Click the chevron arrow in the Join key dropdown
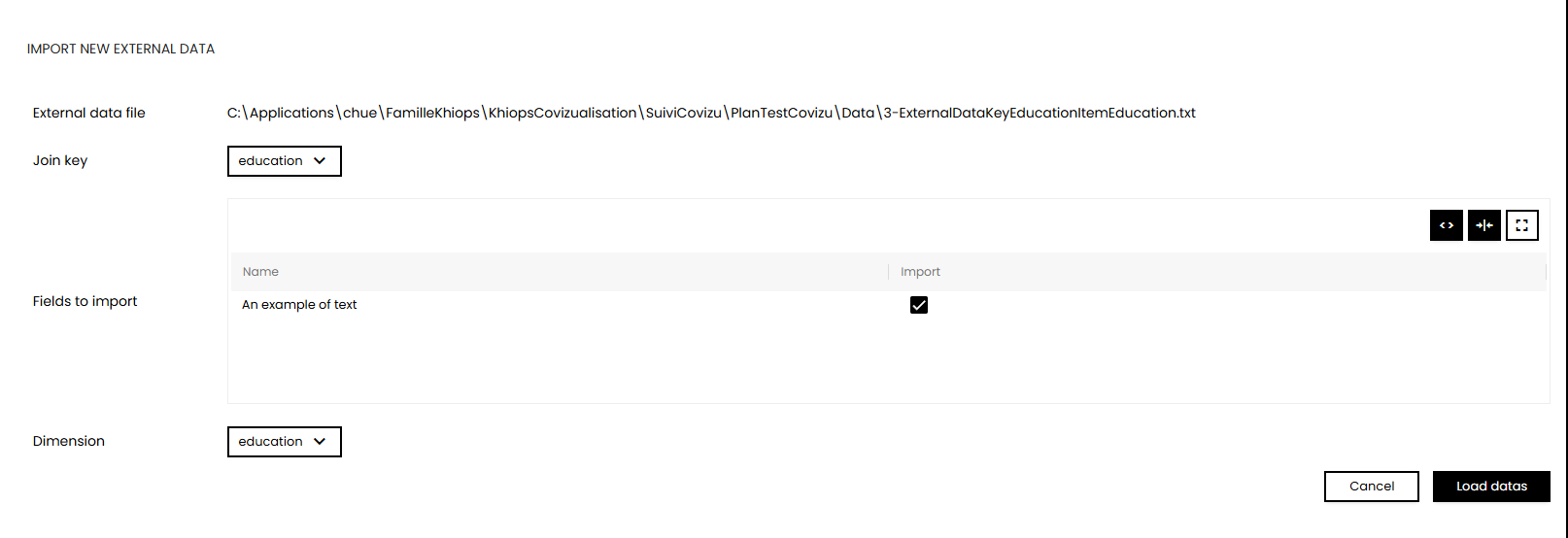 coord(320,161)
